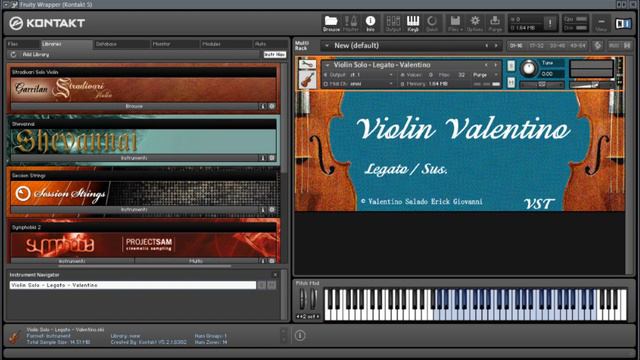Open the global Purge menu
640x360 pixels.
click(495, 23)
